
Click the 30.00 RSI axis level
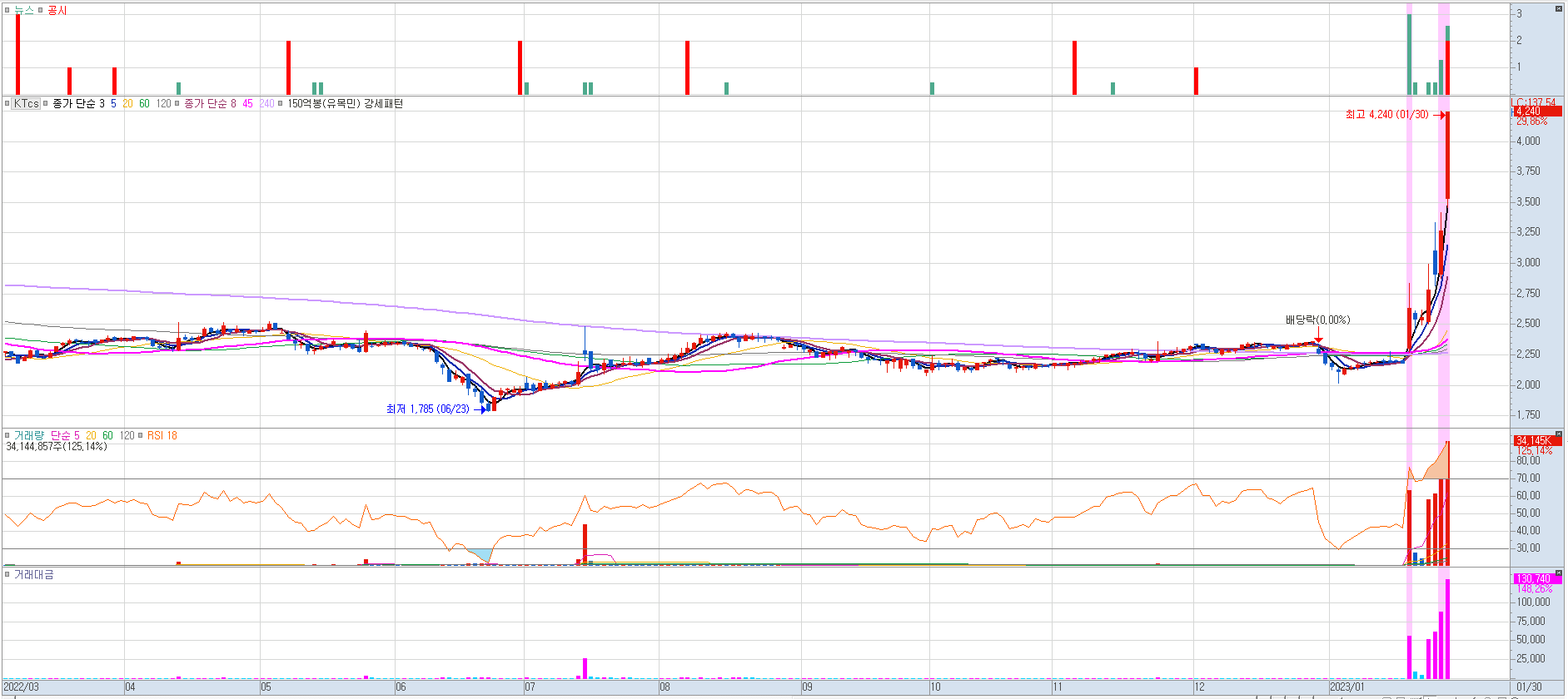point(1528,548)
